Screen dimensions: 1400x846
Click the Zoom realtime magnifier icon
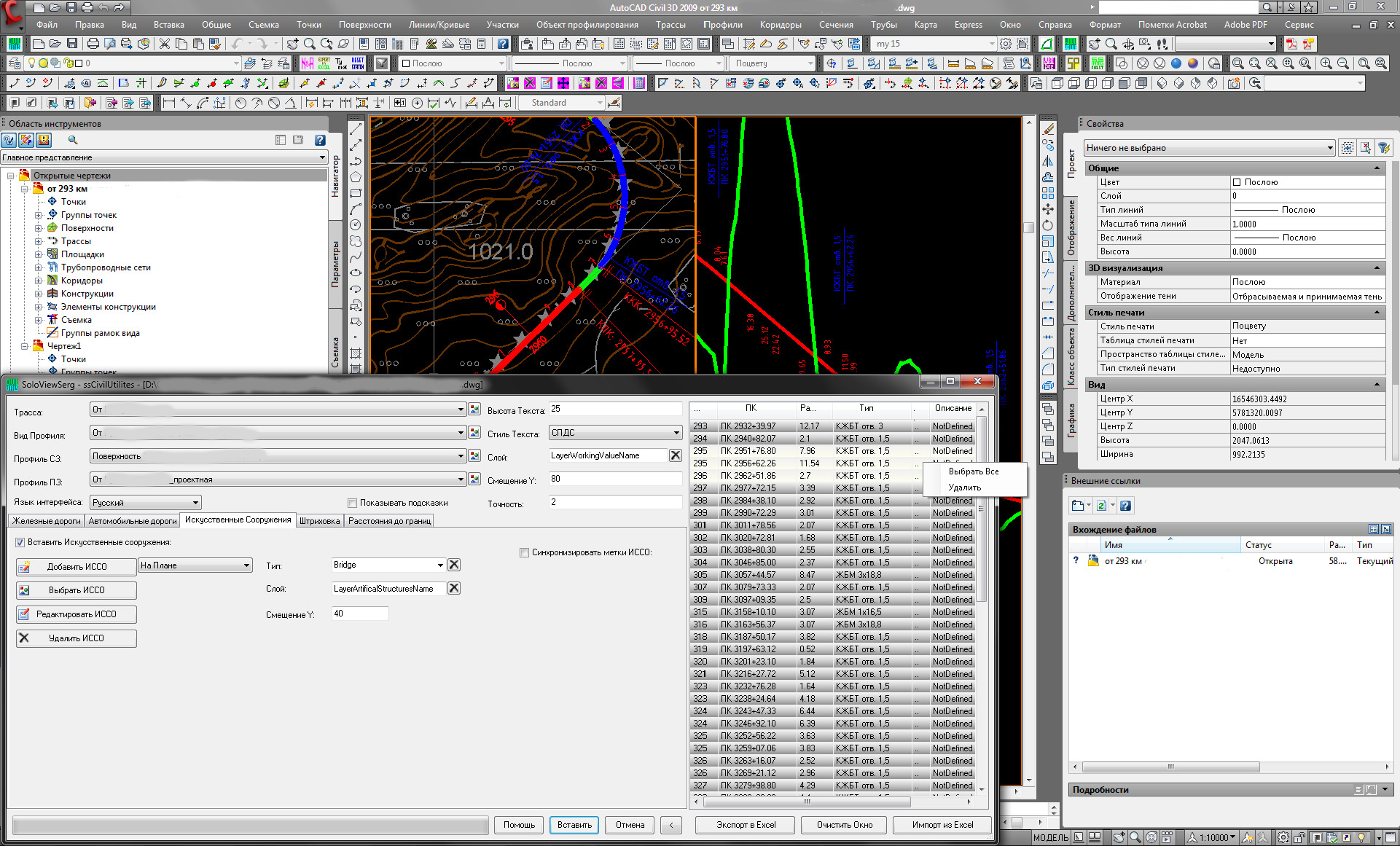tap(309, 44)
